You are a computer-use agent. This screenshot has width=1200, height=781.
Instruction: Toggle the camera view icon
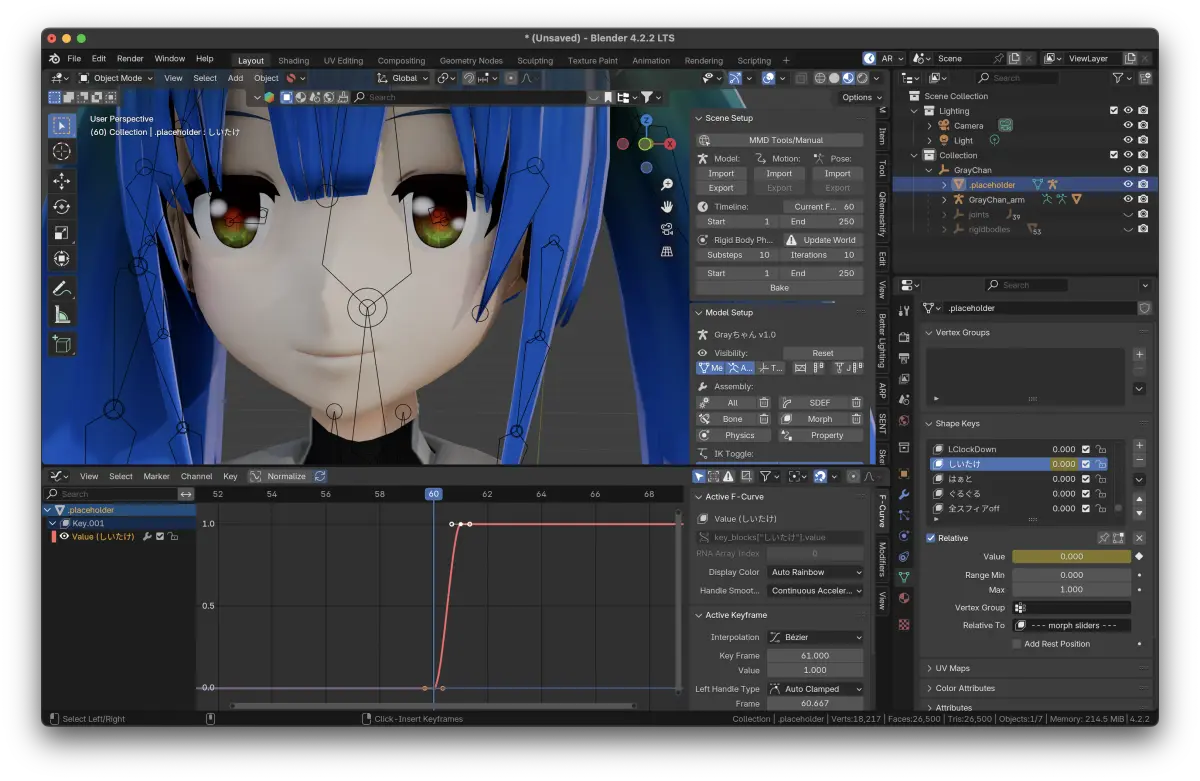click(x=667, y=229)
